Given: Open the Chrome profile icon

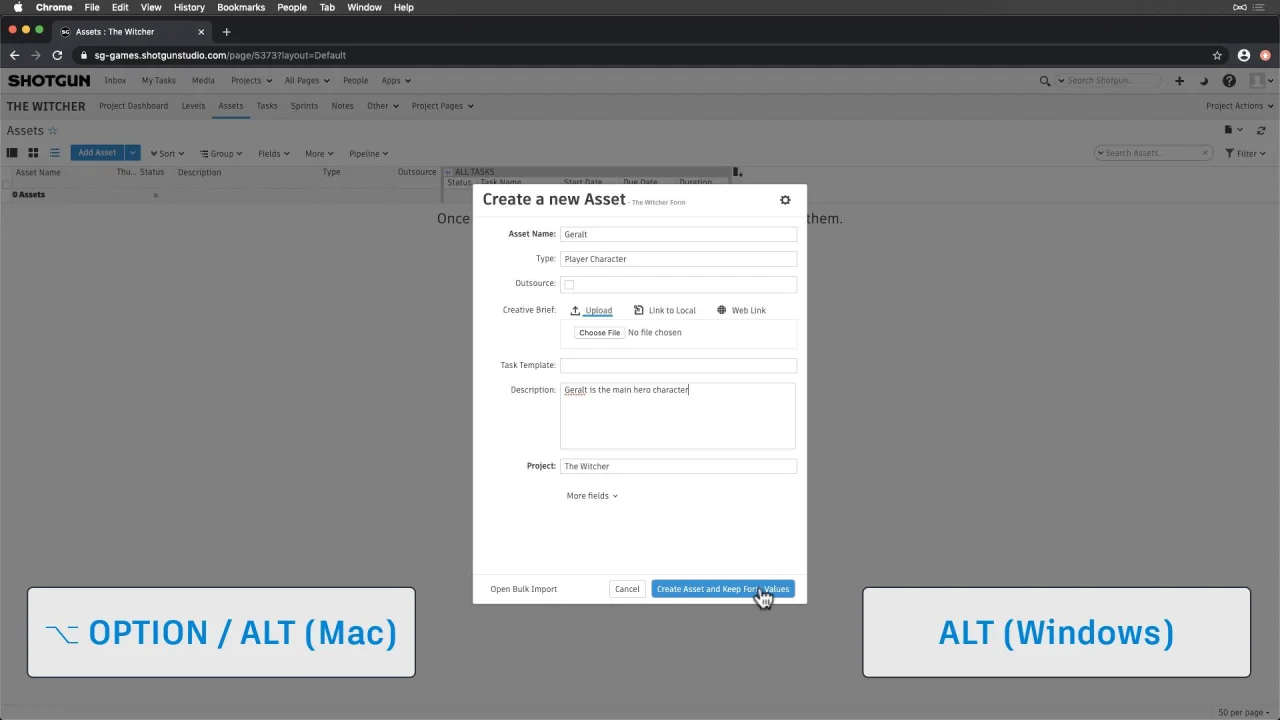Looking at the screenshot, I should pyautogui.click(x=1244, y=56).
